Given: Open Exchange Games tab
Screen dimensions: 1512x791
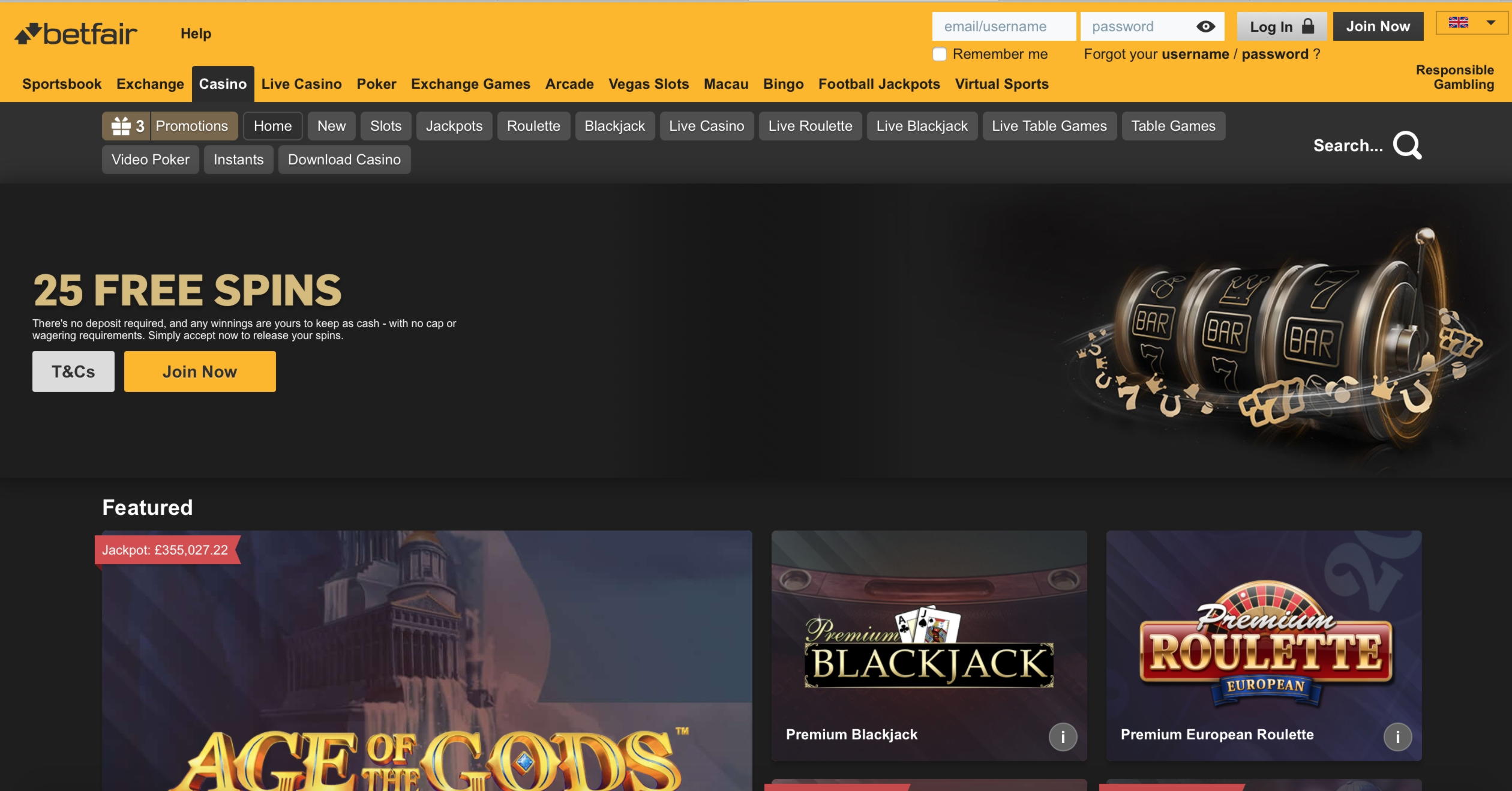Looking at the screenshot, I should click(470, 84).
